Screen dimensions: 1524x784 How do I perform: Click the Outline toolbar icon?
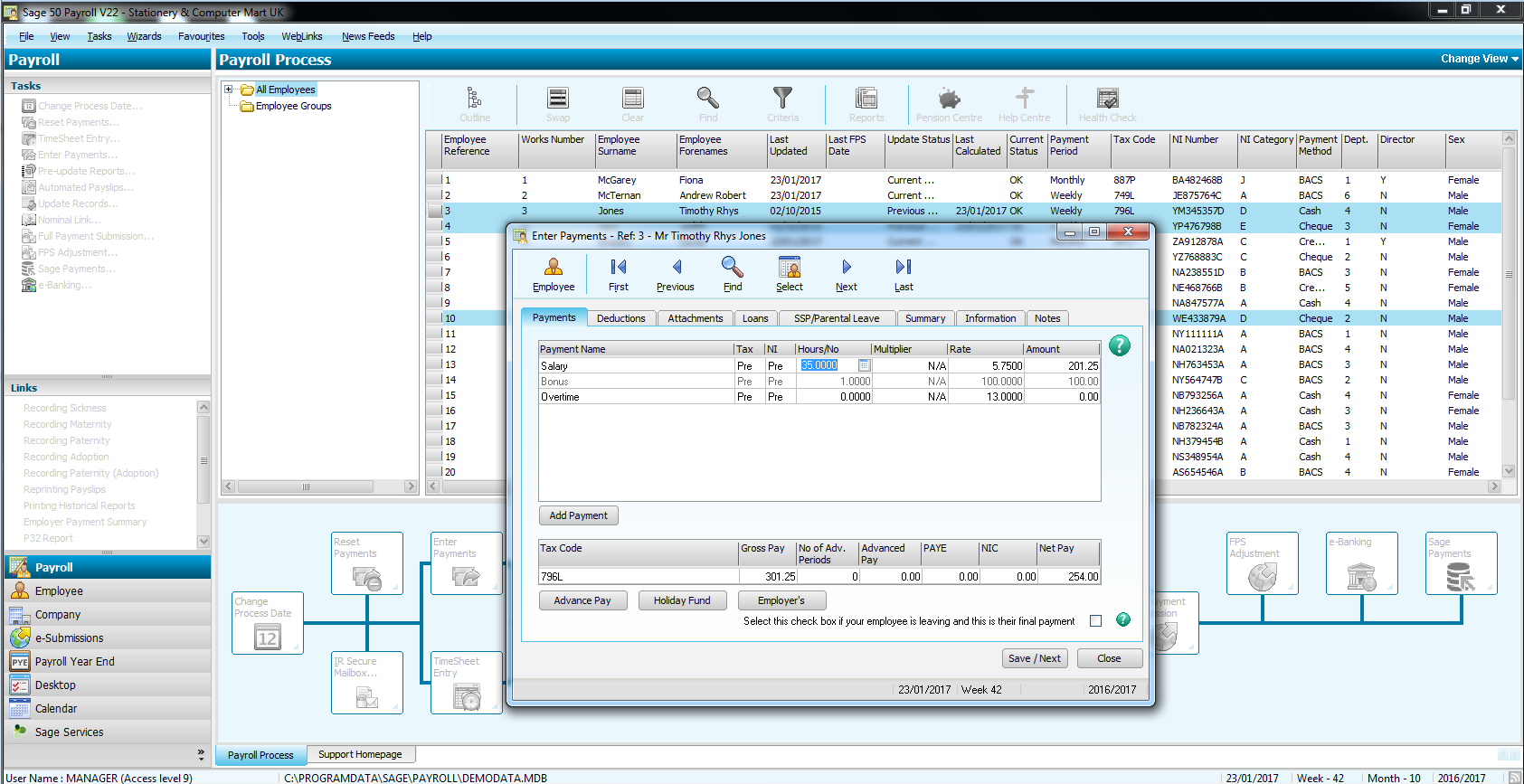pyautogui.click(x=474, y=104)
